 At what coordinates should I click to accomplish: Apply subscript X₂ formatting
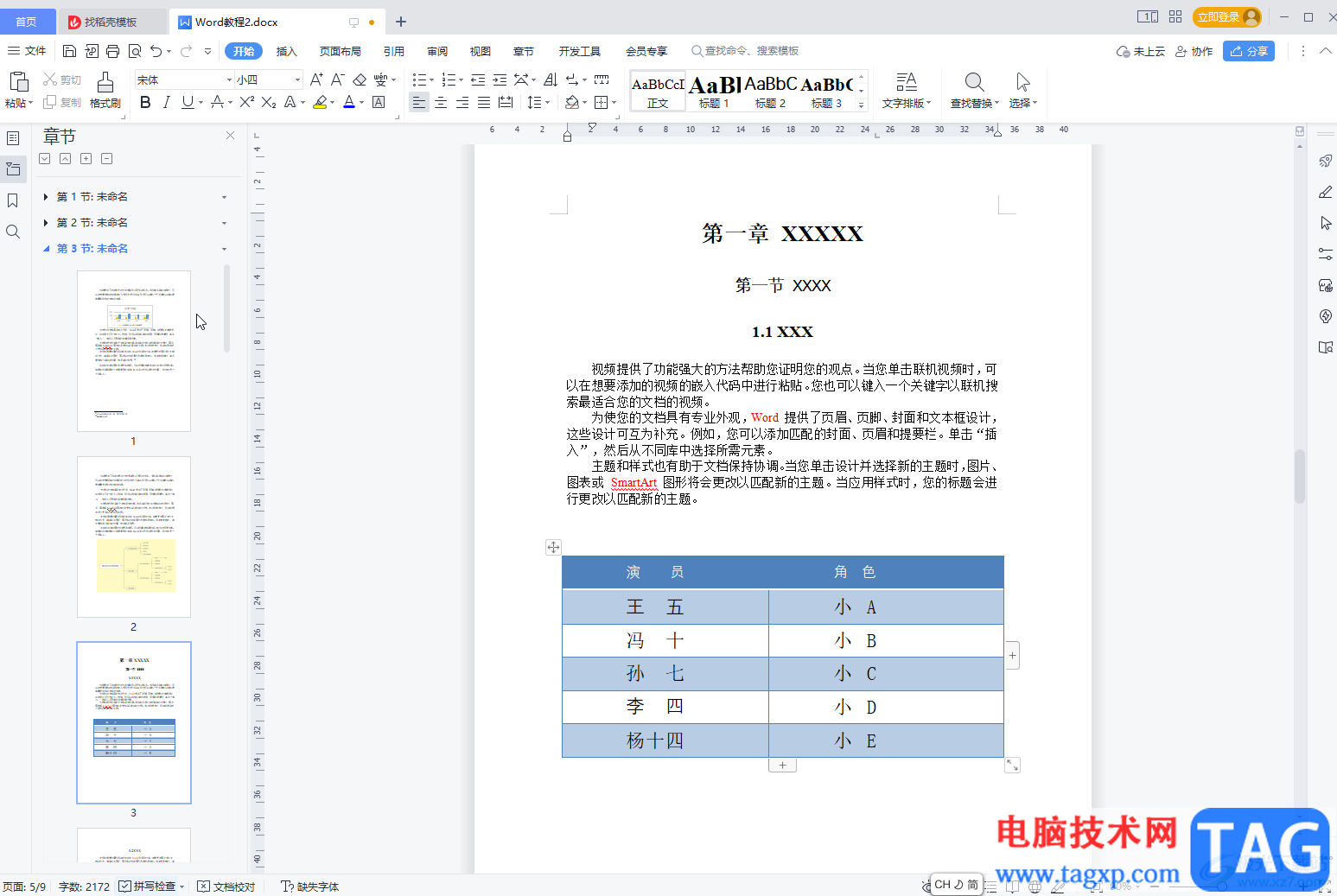pyautogui.click(x=269, y=102)
